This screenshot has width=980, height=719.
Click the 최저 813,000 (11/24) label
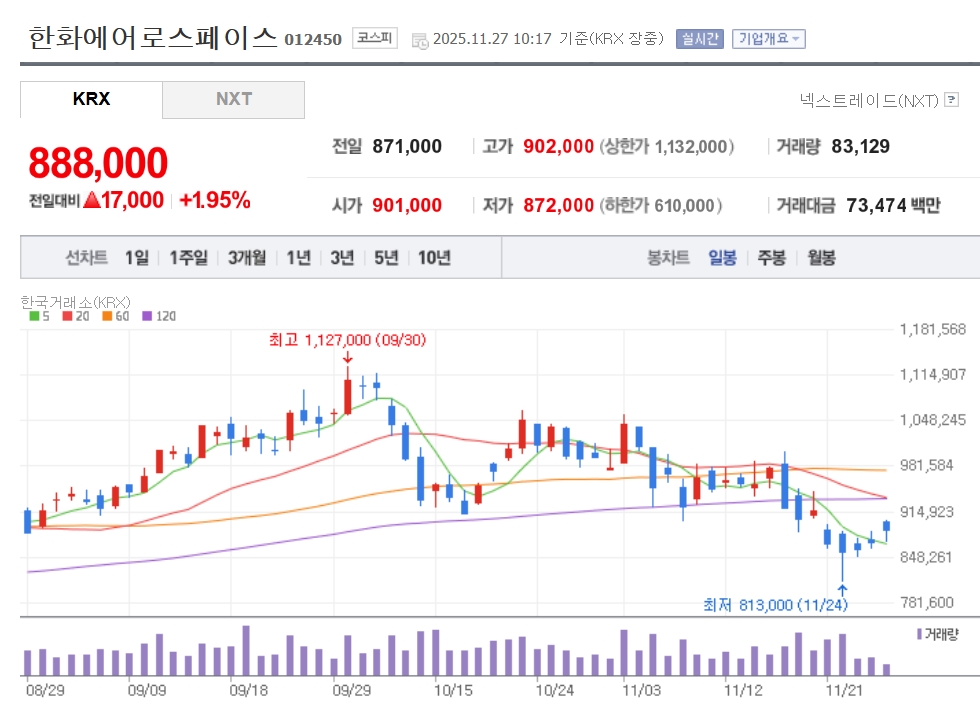point(776,605)
